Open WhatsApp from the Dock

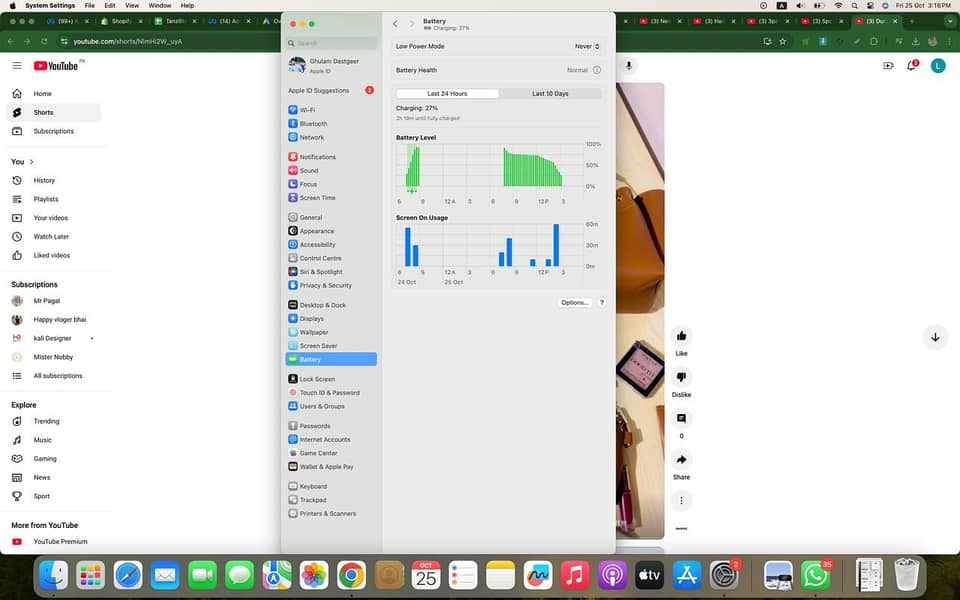[x=816, y=575]
